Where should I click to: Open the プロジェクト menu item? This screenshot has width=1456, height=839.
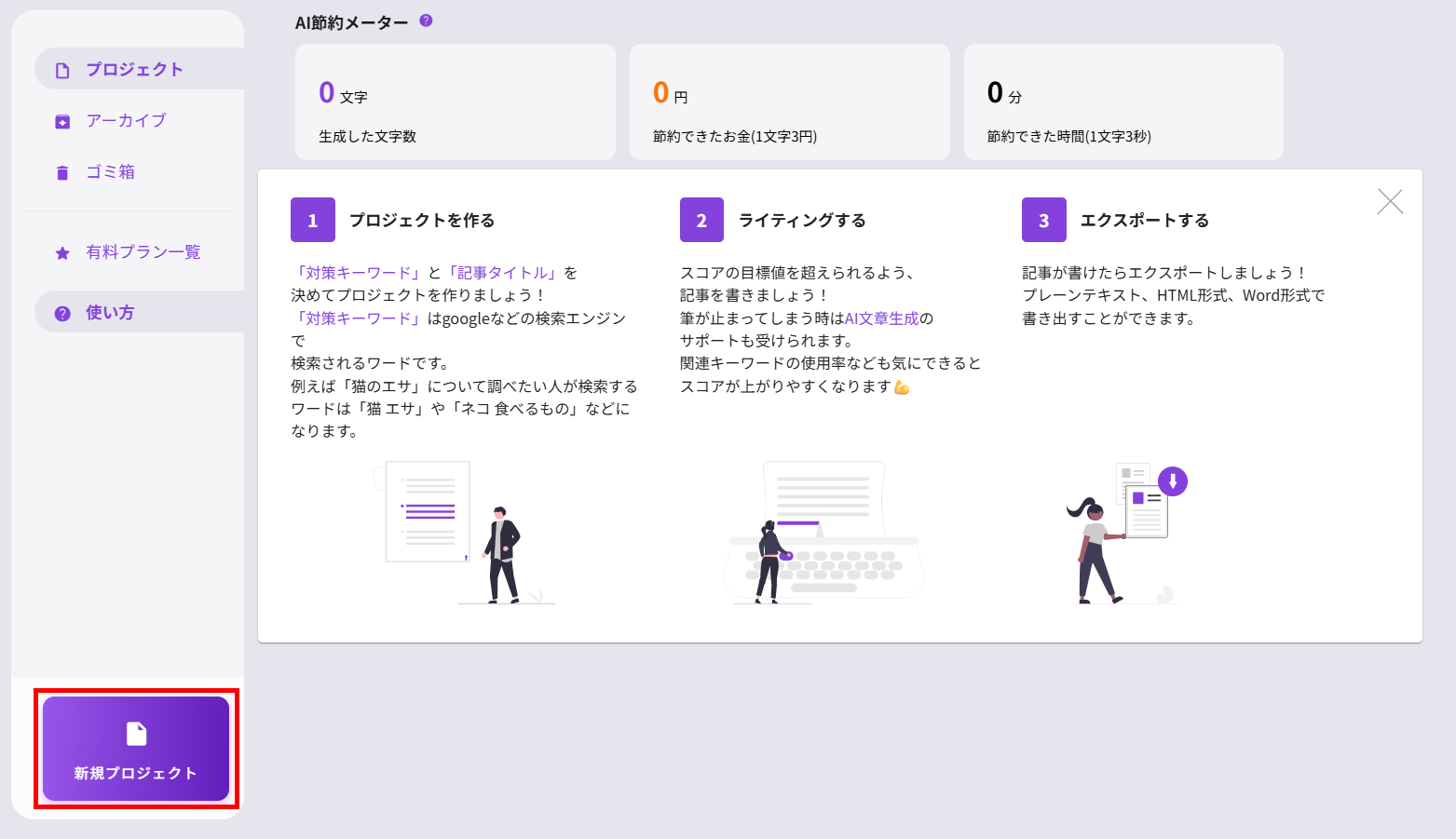tap(134, 70)
